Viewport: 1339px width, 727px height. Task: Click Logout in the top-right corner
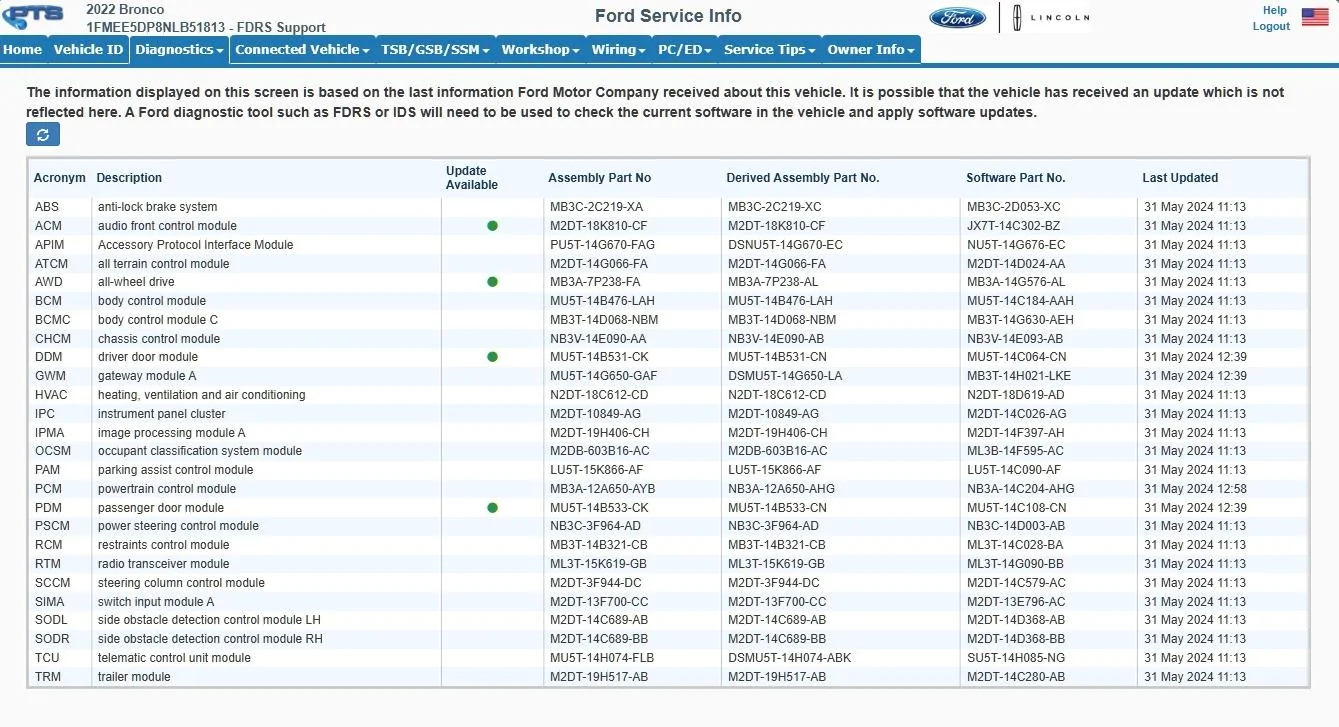pyautogui.click(x=1270, y=26)
